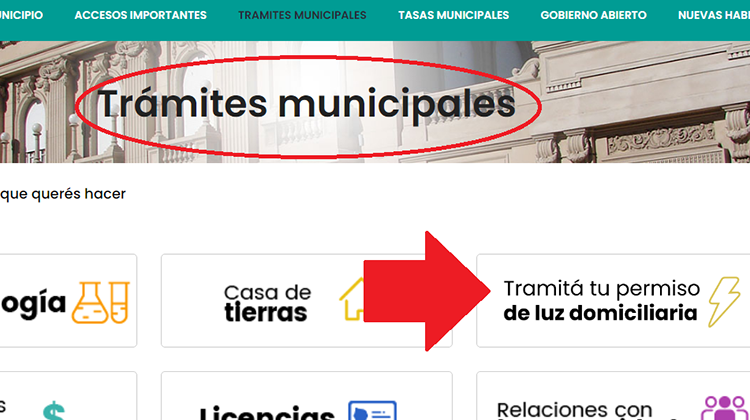Click the yellow house icon
750x420 pixels.
pos(350,300)
